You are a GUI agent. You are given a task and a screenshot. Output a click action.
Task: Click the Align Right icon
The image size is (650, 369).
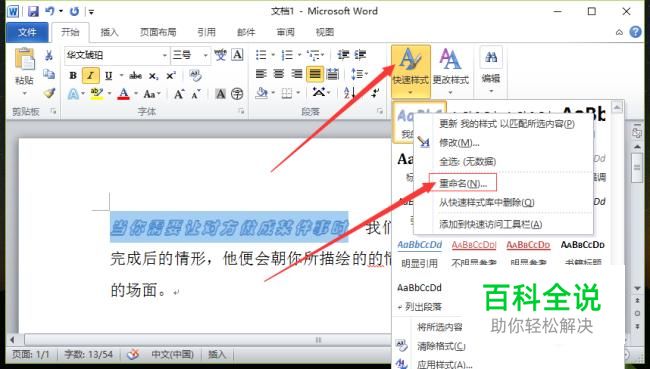click(x=296, y=74)
